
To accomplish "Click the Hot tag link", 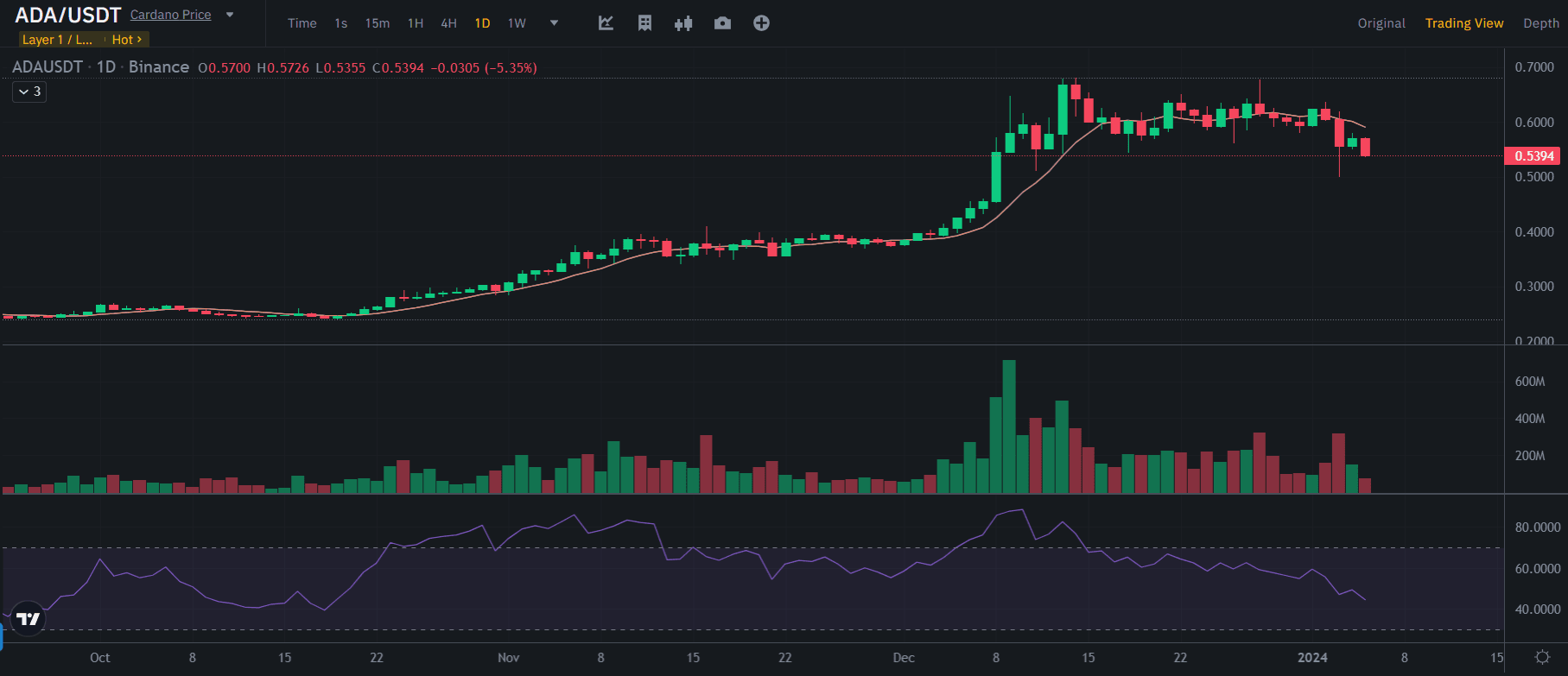I will 126,40.
